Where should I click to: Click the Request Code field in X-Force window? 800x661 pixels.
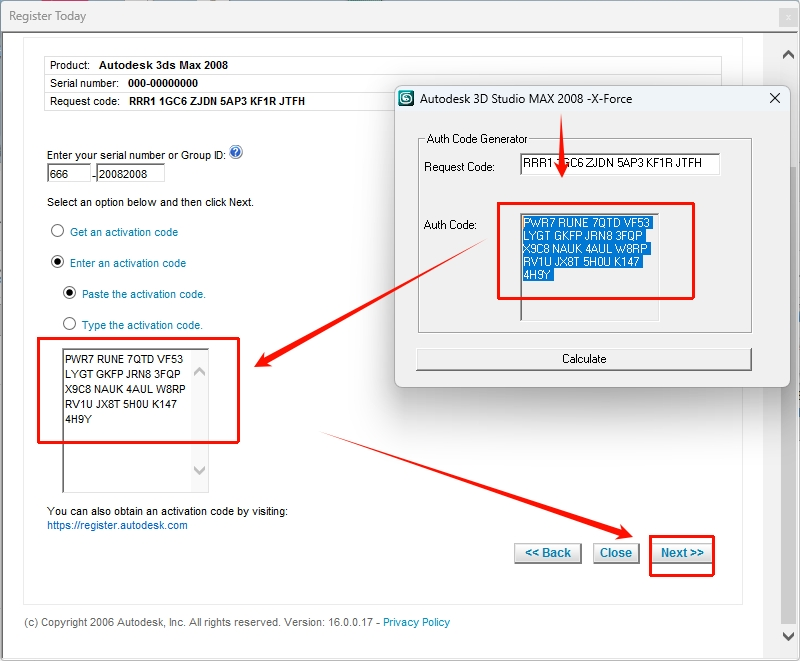(619, 165)
